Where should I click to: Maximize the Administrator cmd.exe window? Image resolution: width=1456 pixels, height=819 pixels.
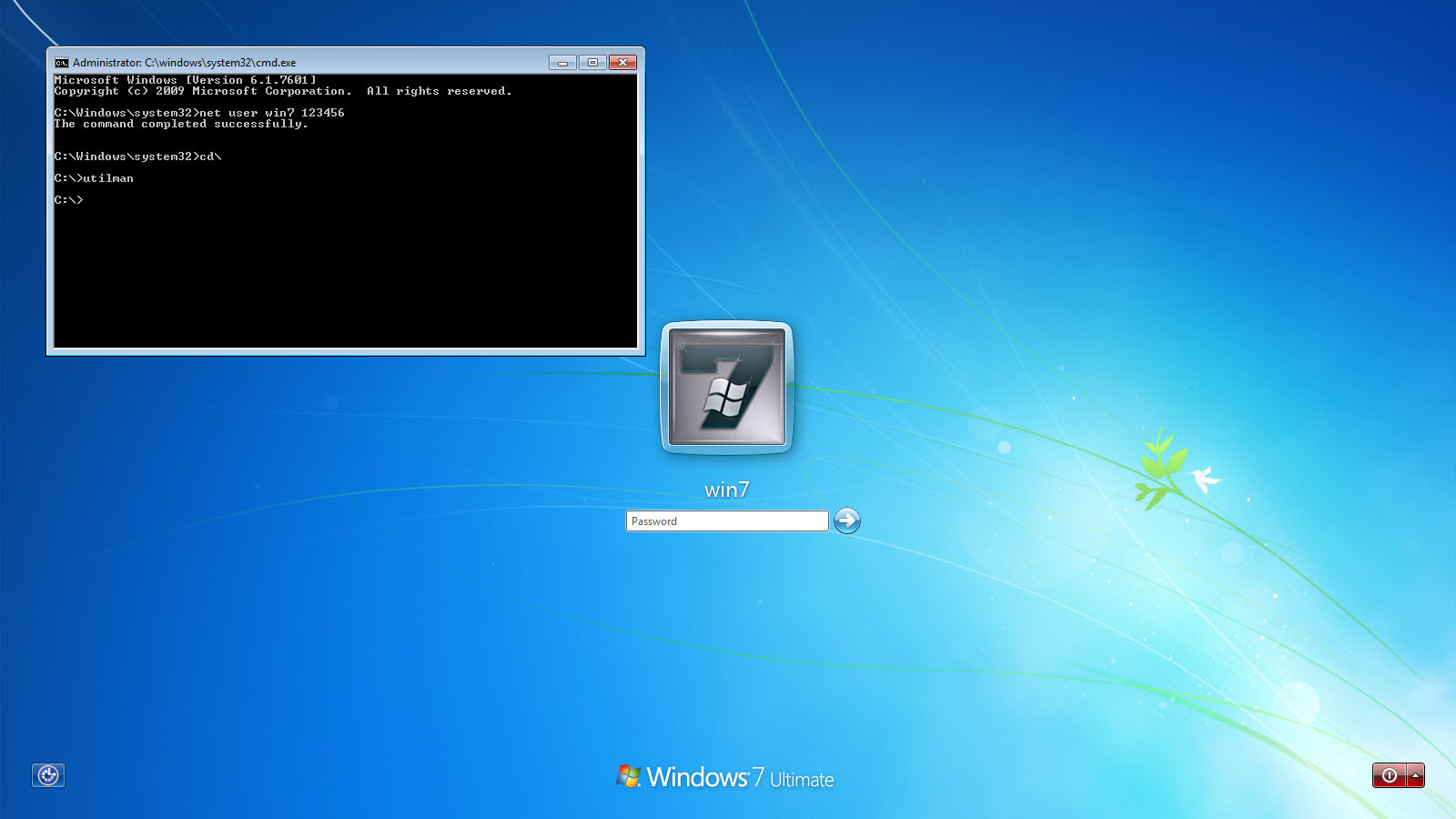tap(592, 63)
